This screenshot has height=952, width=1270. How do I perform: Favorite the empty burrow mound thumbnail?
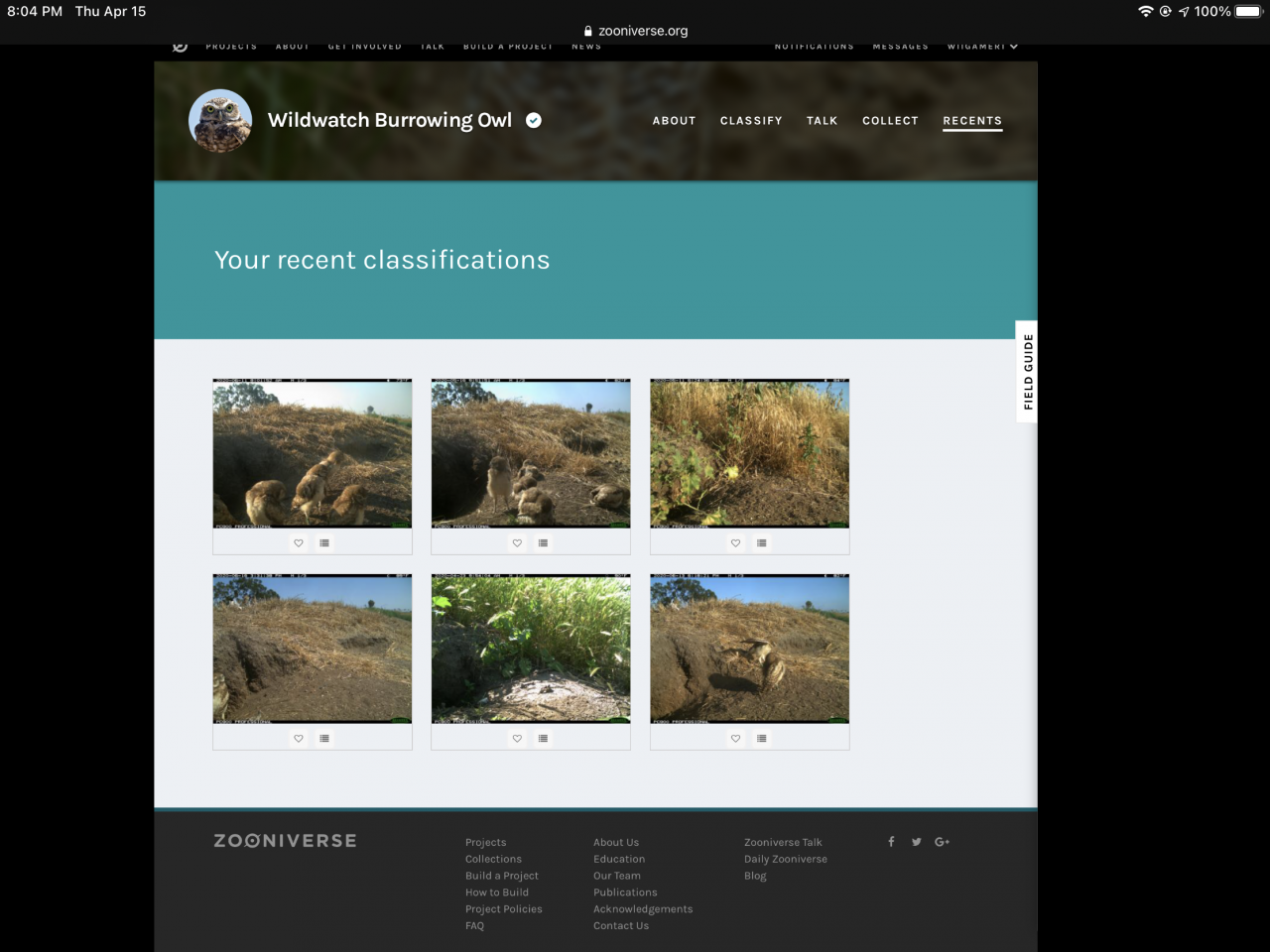point(299,738)
